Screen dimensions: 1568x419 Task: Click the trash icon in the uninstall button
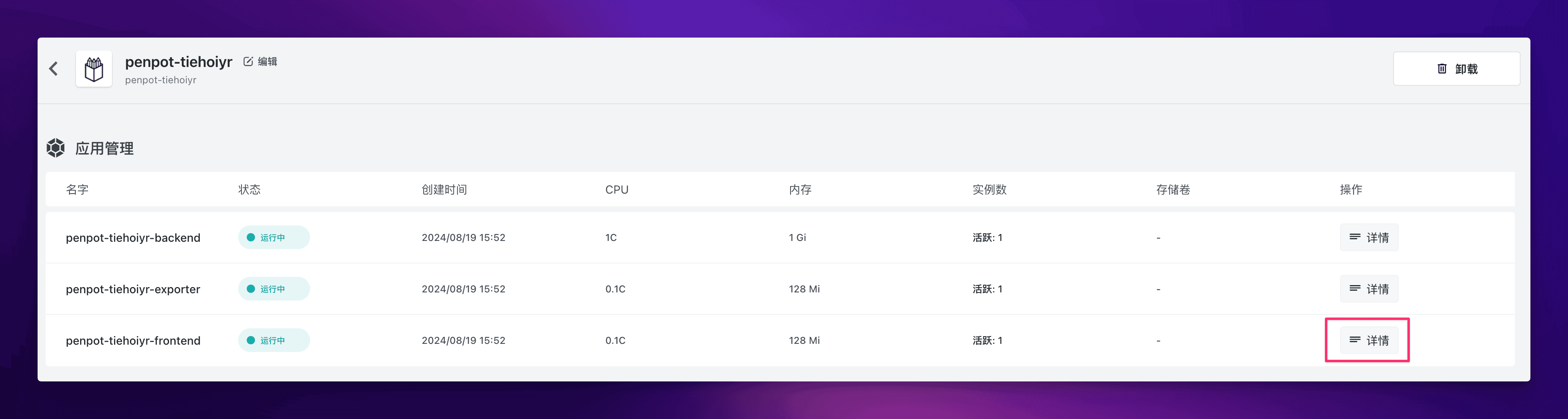[x=1442, y=69]
